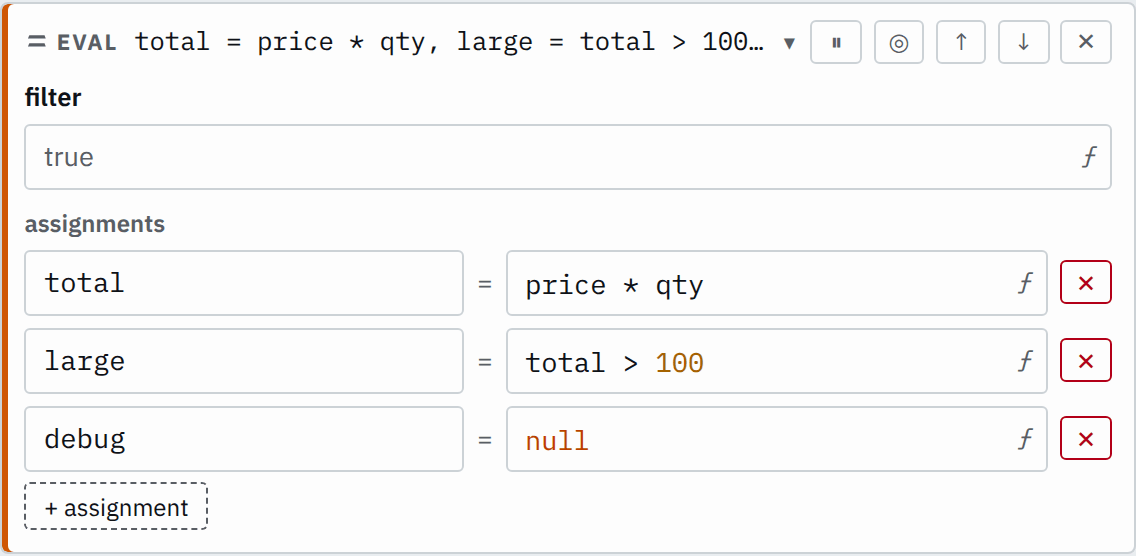Open function editor for the filter field
Viewport: 1136px width, 556px height.
click(x=1088, y=157)
